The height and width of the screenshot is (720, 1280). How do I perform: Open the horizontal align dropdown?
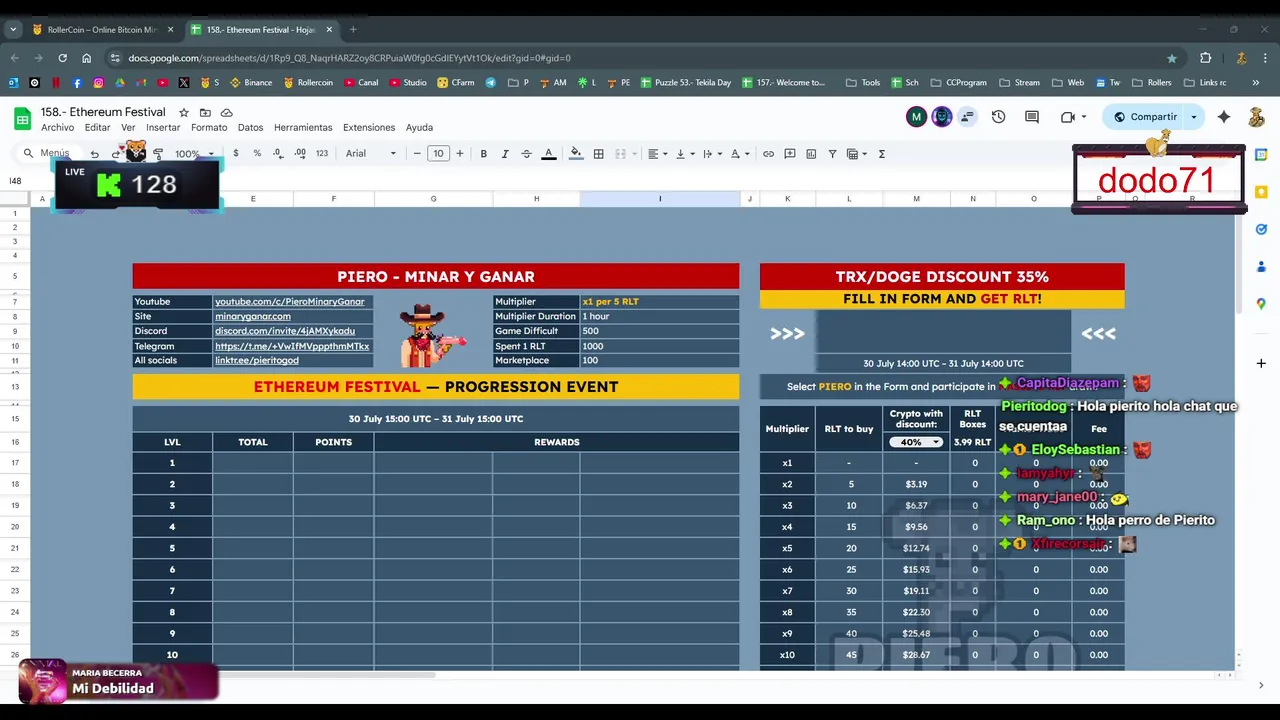[656, 154]
